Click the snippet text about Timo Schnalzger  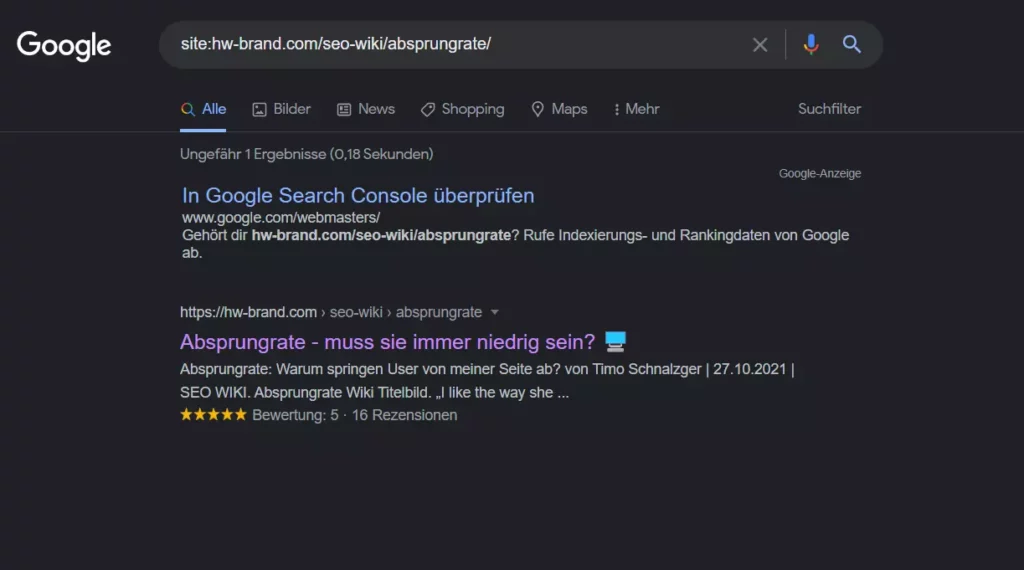(x=487, y=381)
